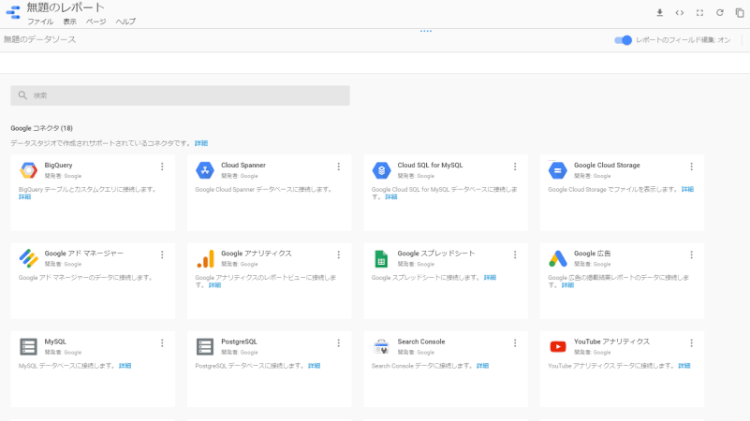Click the 無題のデータソース data source name

(40, 40)
